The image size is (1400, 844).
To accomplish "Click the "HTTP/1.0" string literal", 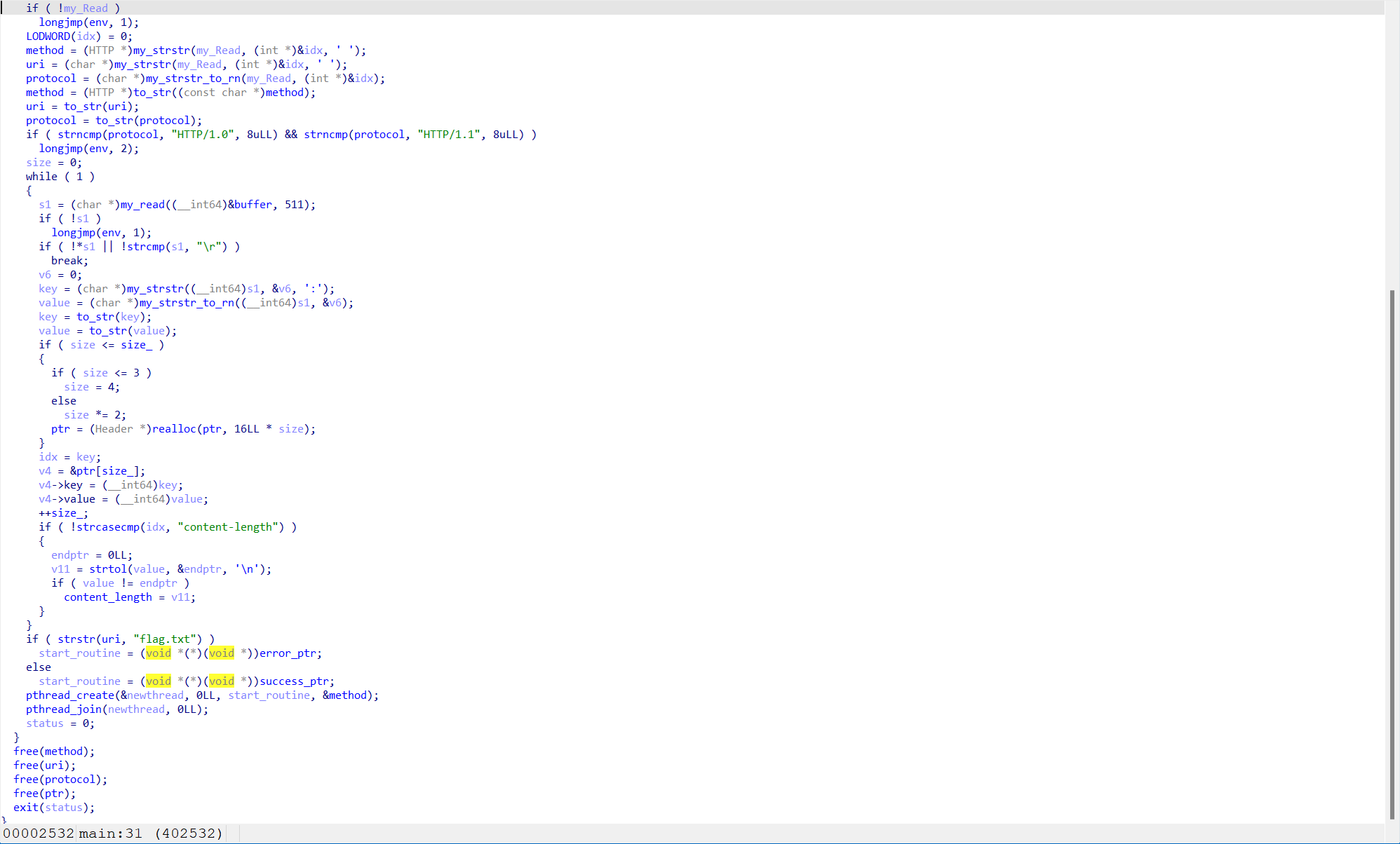I will coord(203,135).
